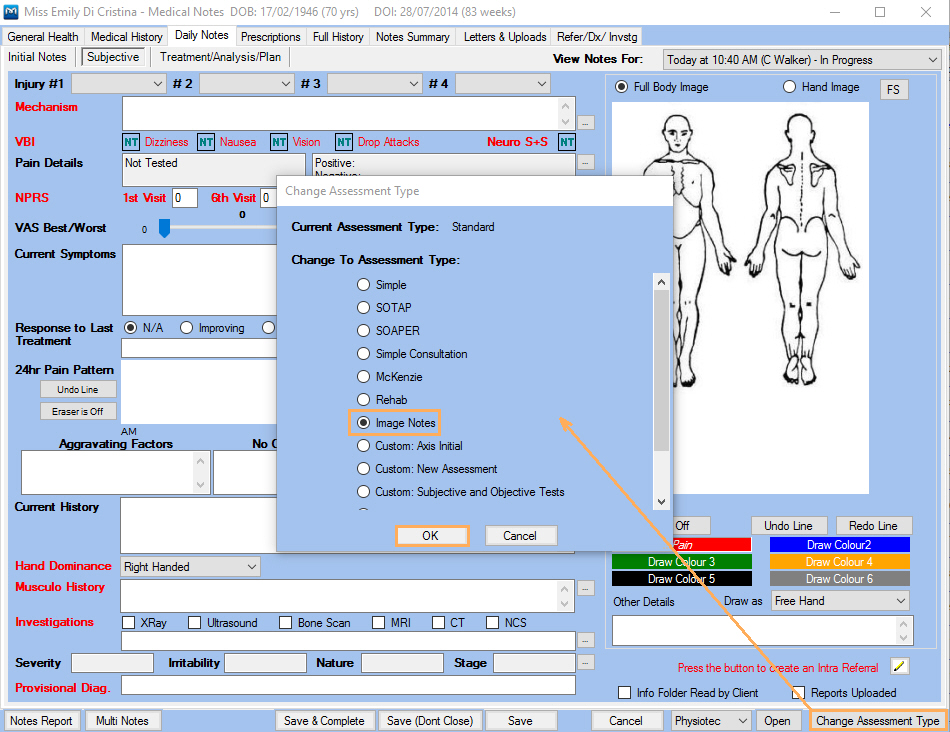The image size is (950, 732).
Task: Choose the SOTAP assessment type
Action: tap(363, 308)
